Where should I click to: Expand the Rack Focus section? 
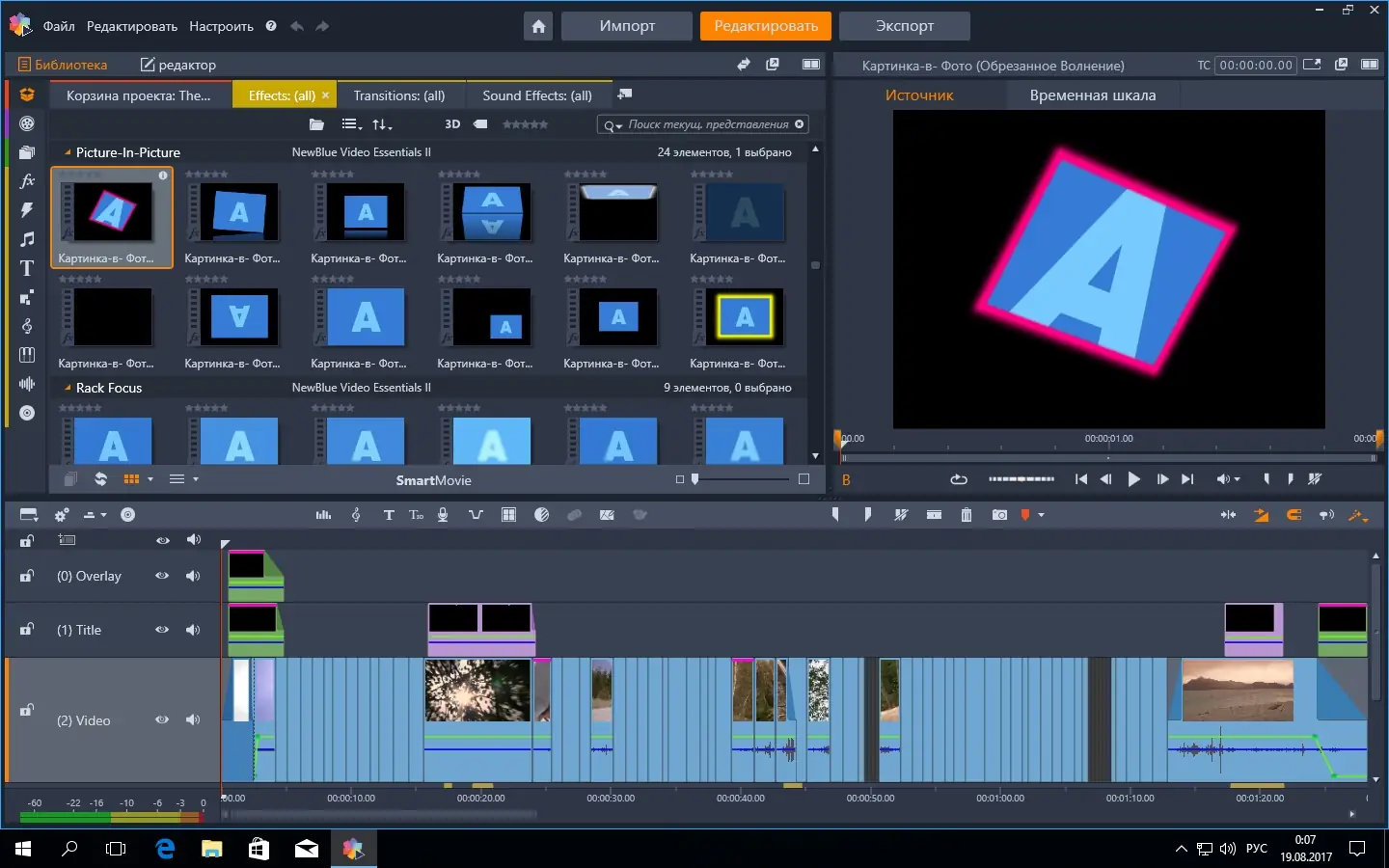67,388
